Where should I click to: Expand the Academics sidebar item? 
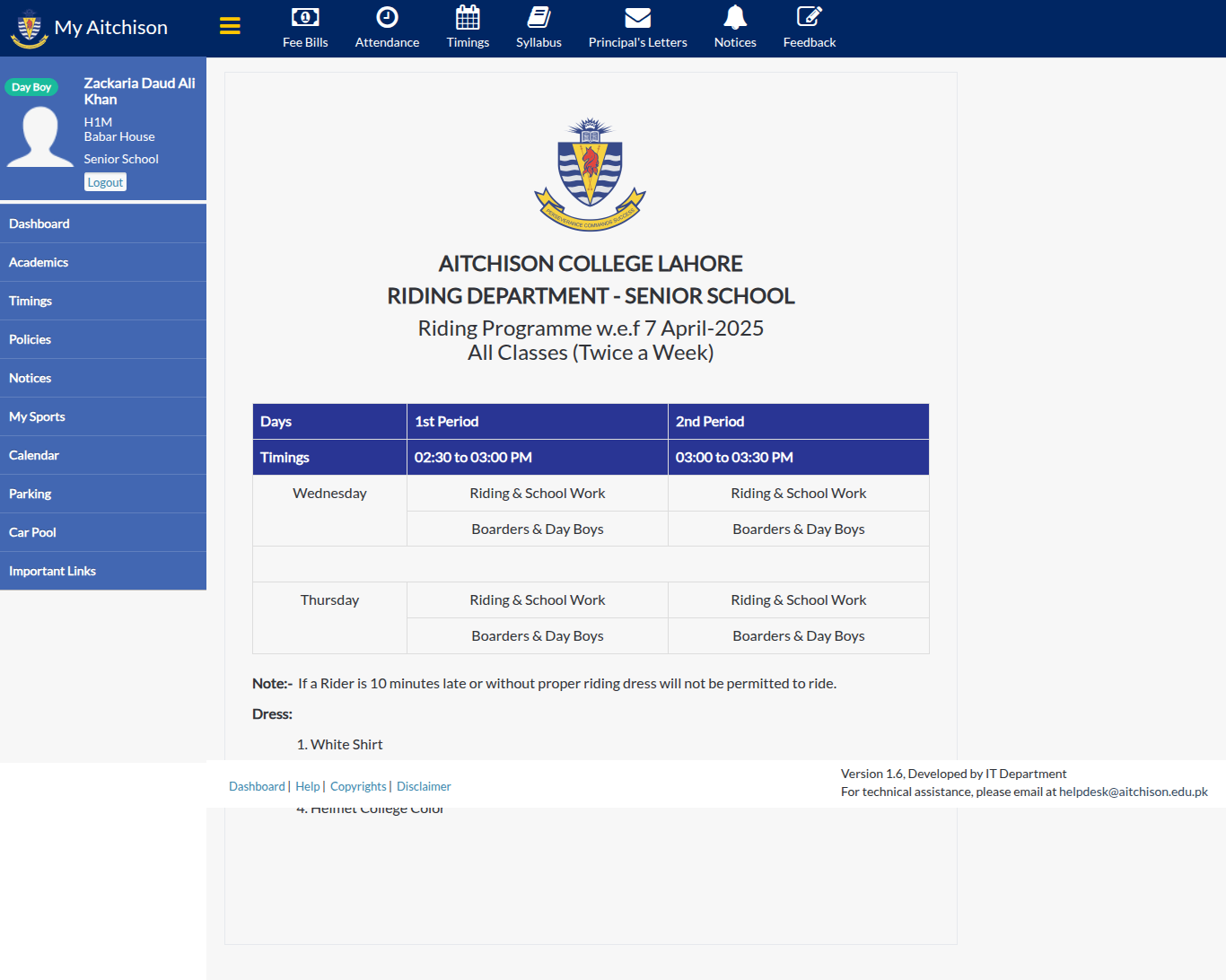tap(103, 262)
